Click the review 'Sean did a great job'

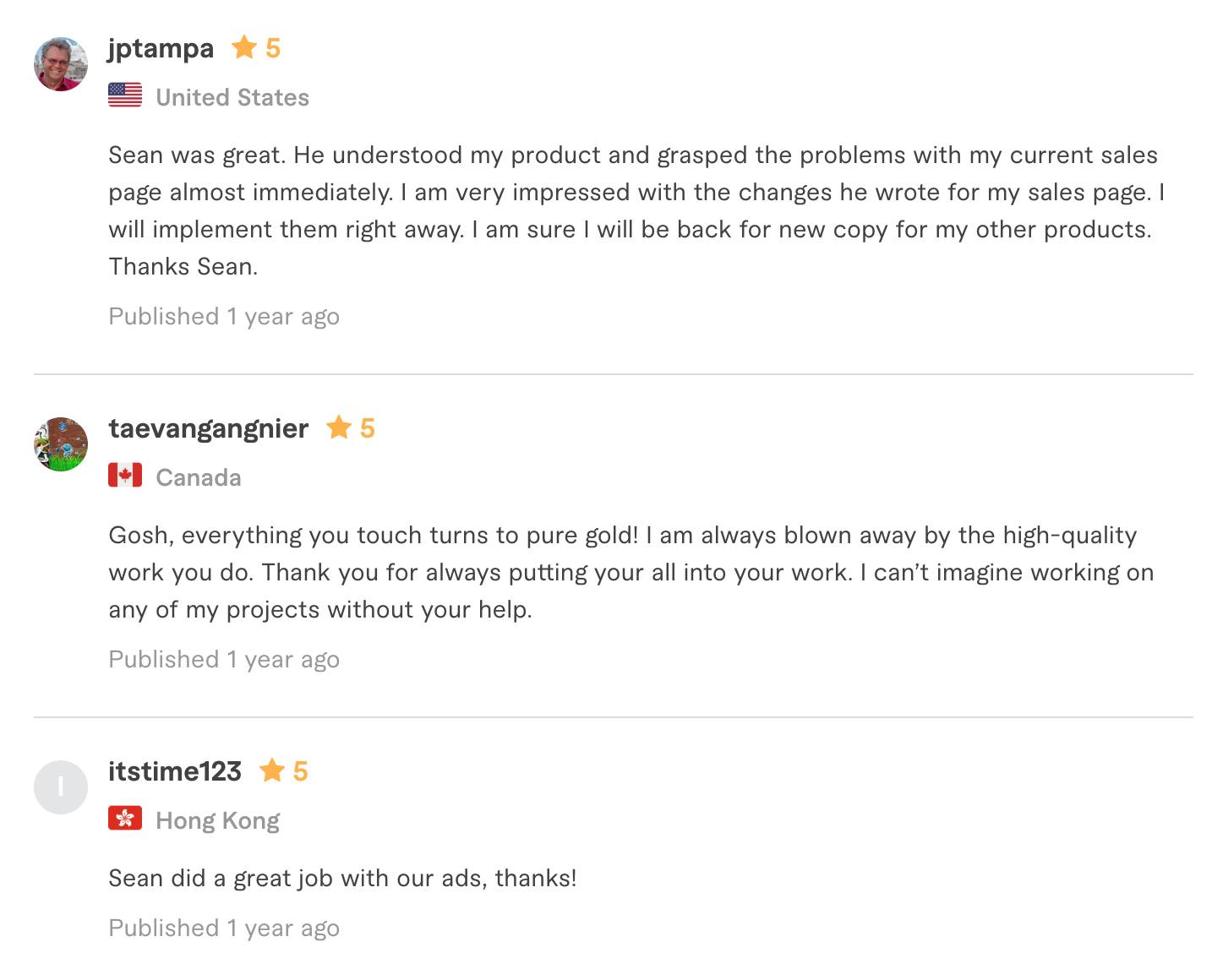[x=342, y=878]
